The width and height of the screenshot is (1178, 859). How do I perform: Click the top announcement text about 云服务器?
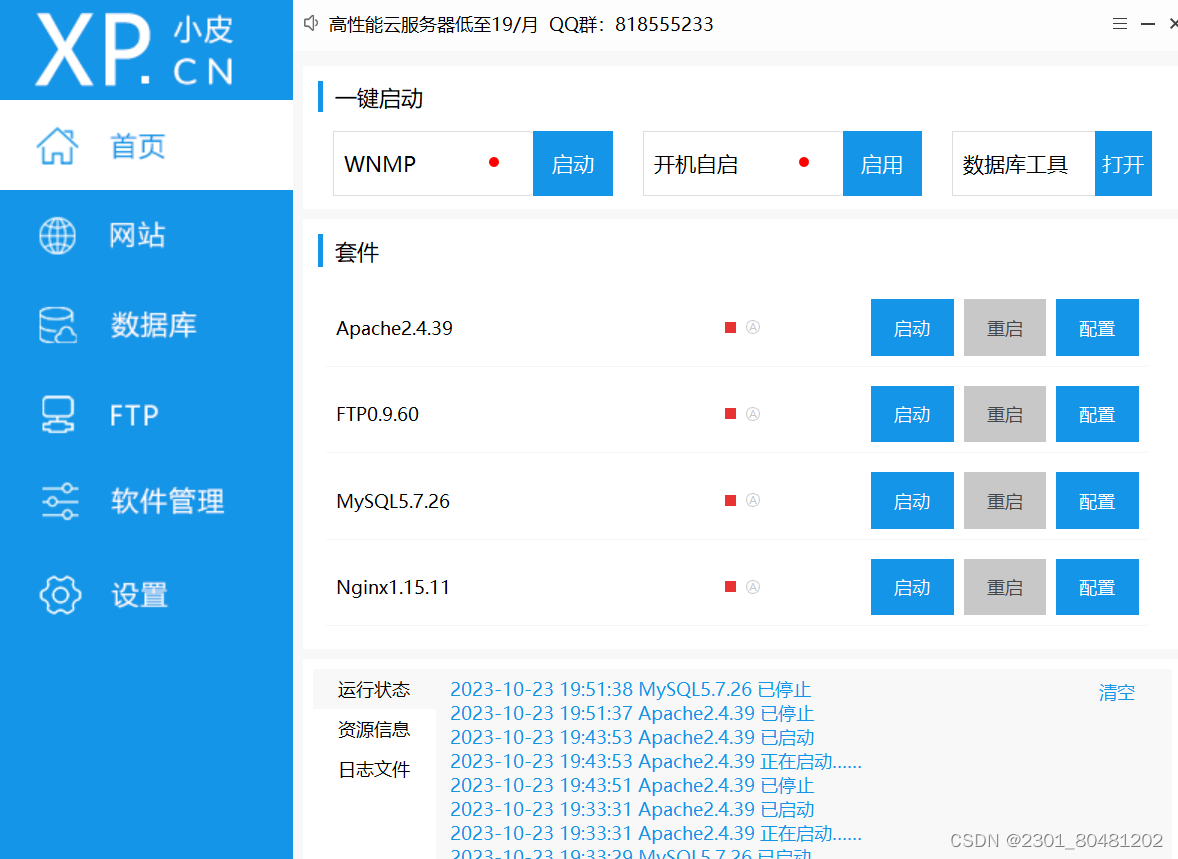[x=521, y=25]
